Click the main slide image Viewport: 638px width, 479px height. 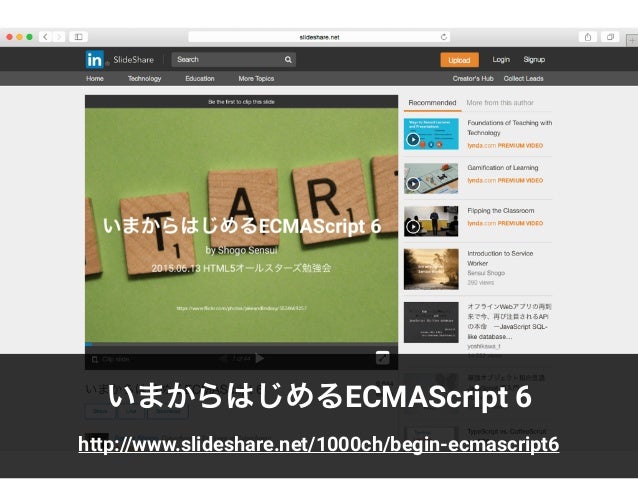click(x=241, y=225)
